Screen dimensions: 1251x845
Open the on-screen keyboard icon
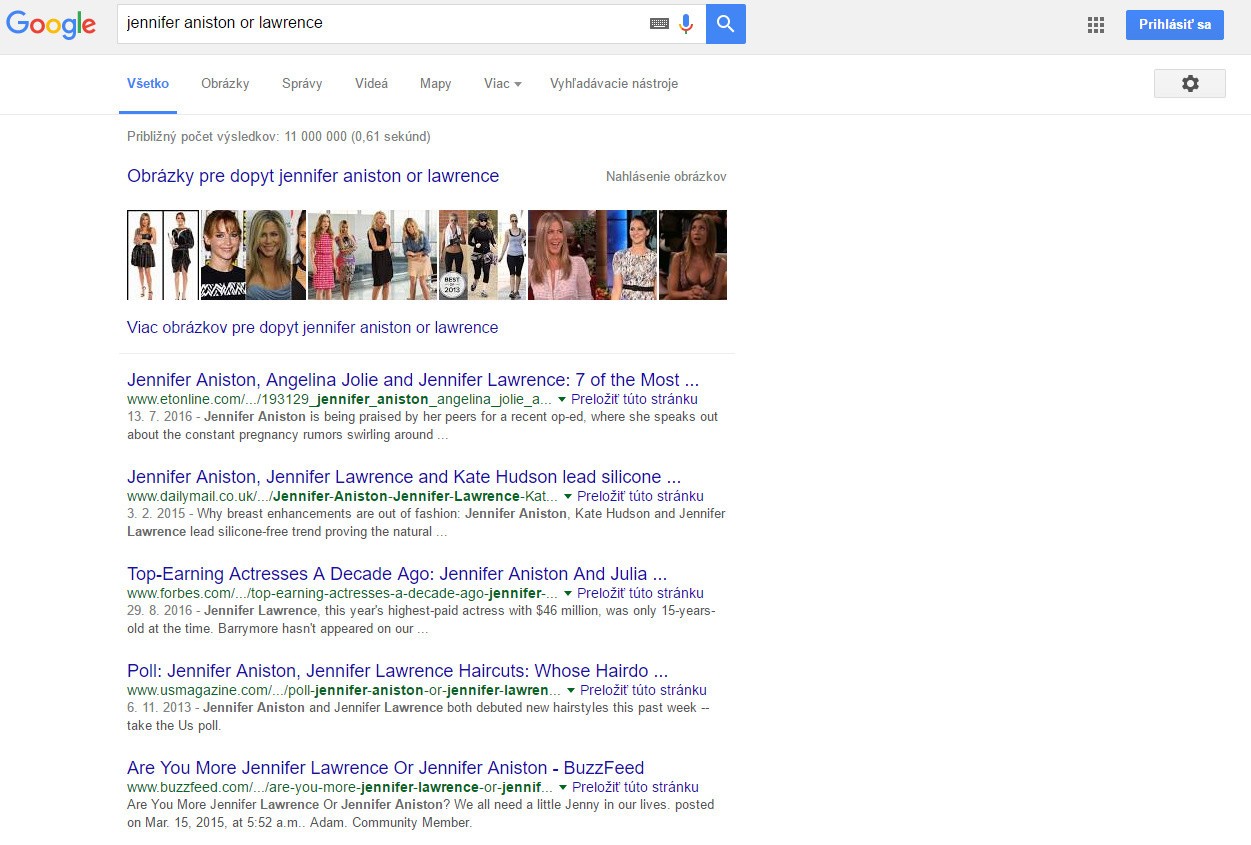pyautogui.click(x=659, y=24)
